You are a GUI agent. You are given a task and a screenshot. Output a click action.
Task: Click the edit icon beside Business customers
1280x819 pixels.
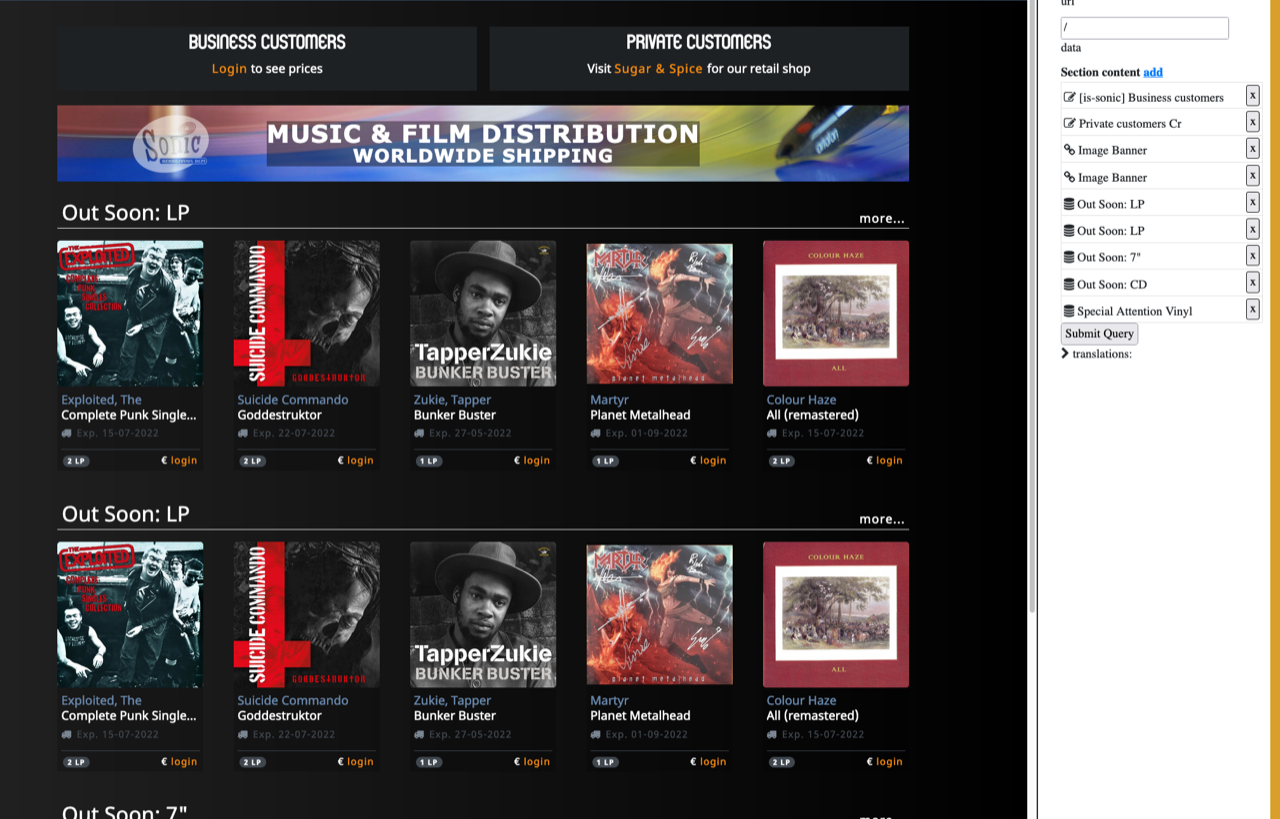pos(1069,97)
